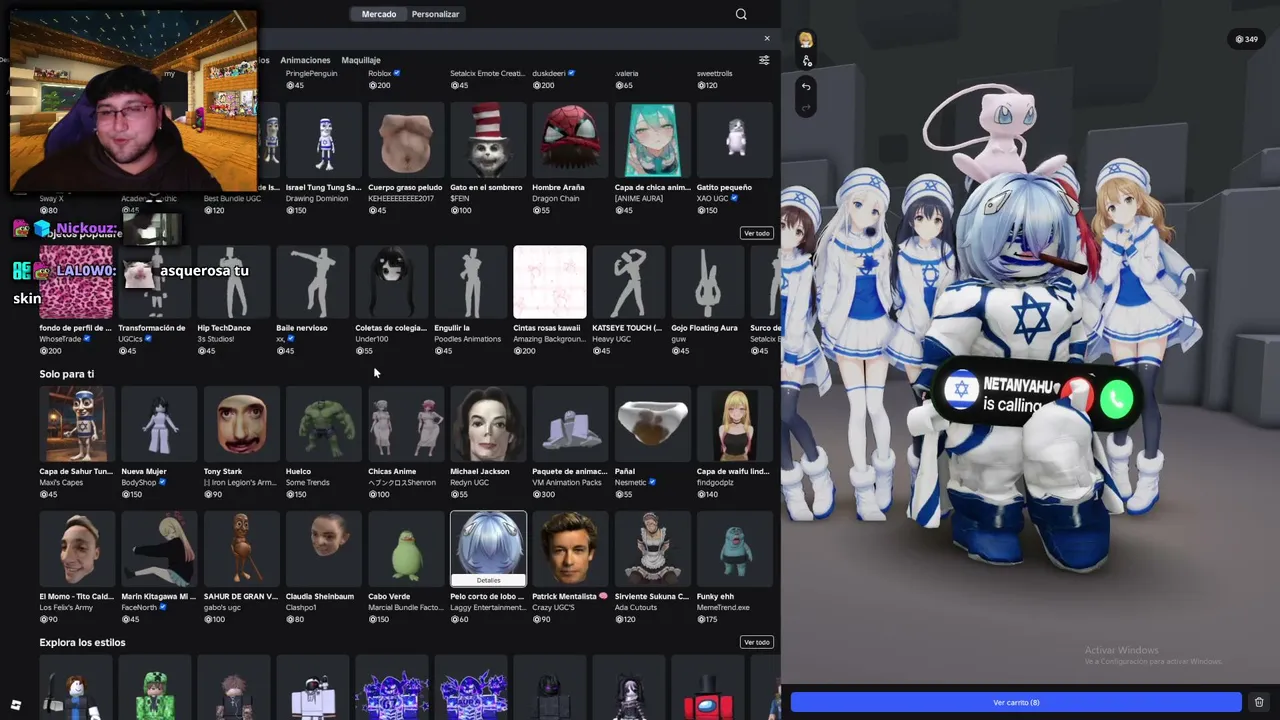Select the Tony Stark face item
Image resolution: width=1280 pixels, height=720 pixels.
tap(241, 424)
